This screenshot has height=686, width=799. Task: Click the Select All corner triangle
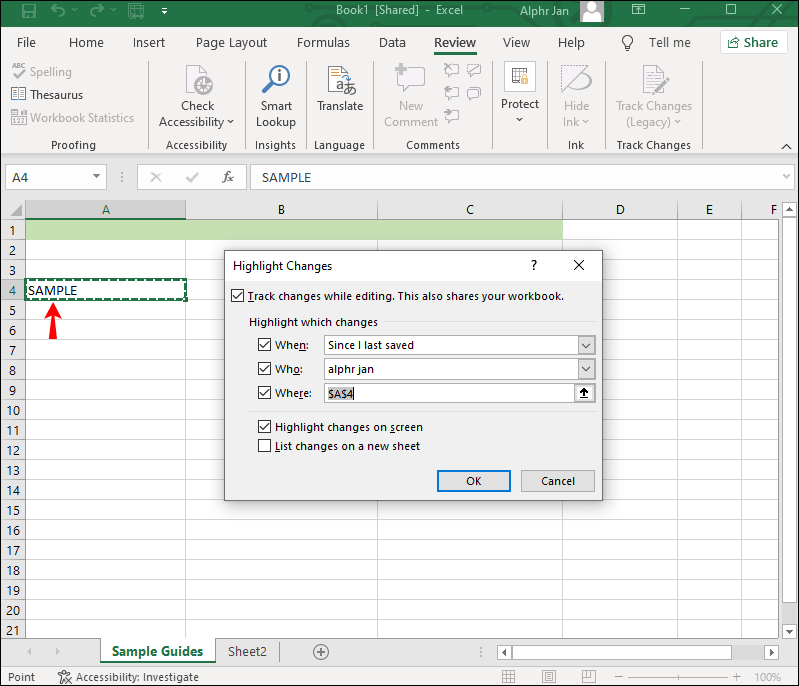click(x=16, y=210)
